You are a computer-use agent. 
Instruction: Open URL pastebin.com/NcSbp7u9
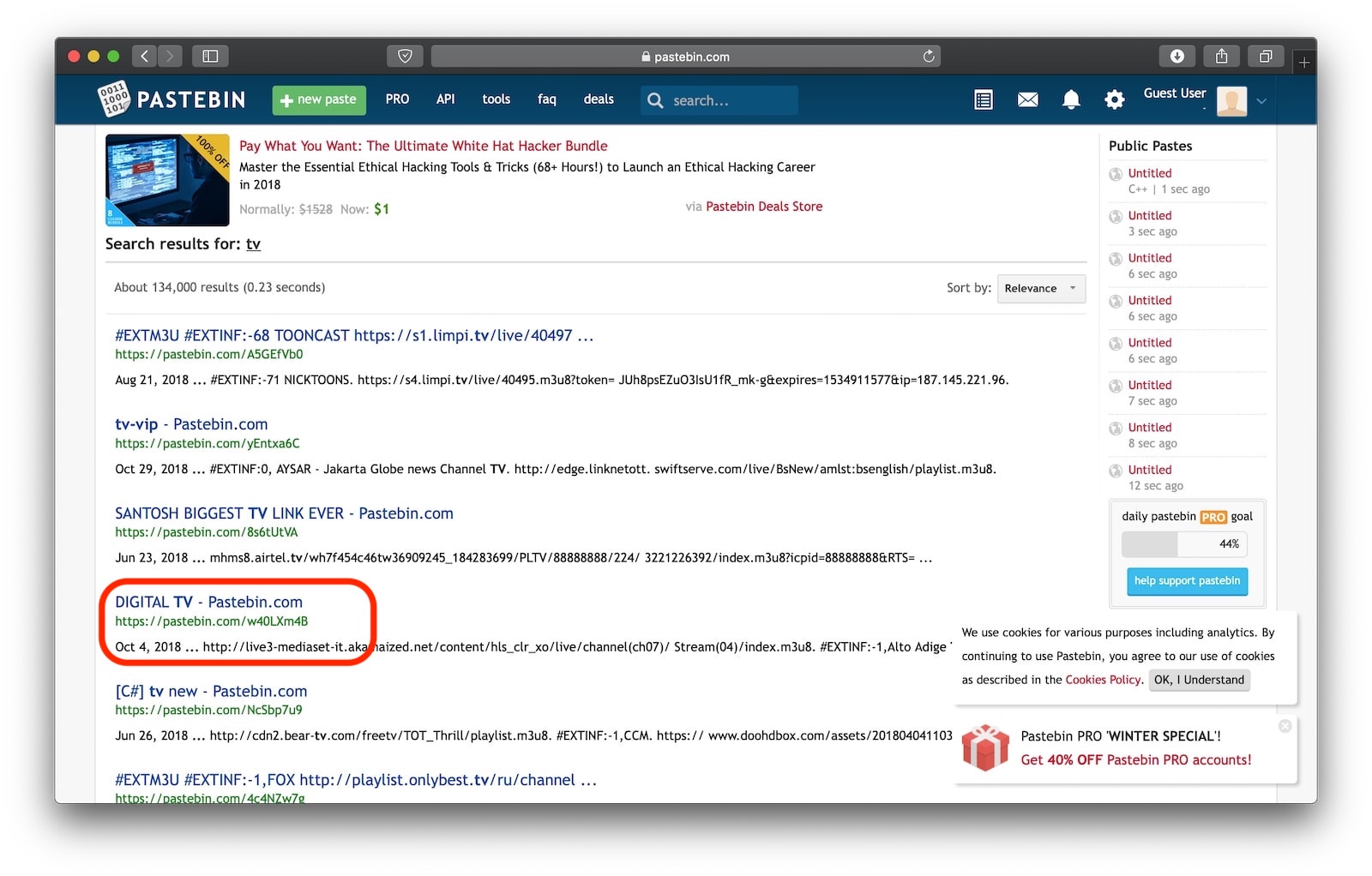pos(208,711)
